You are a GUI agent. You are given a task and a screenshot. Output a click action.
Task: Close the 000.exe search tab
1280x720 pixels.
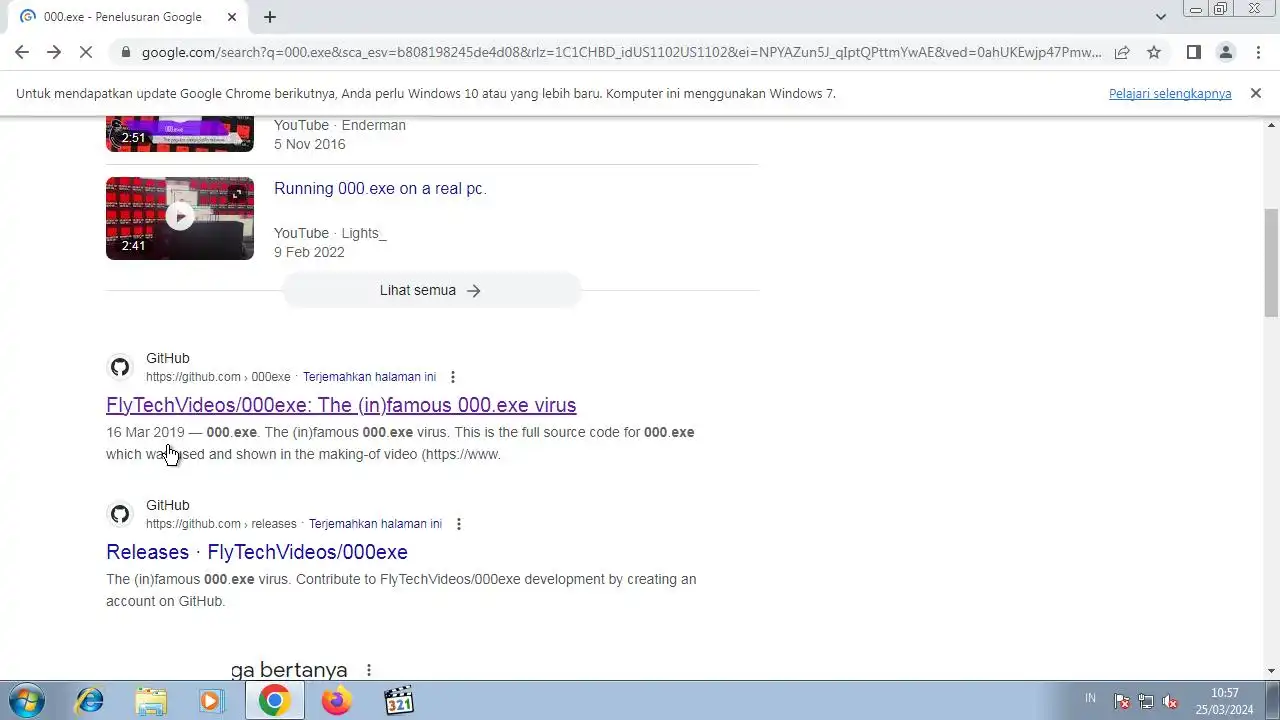pos(232,17)
